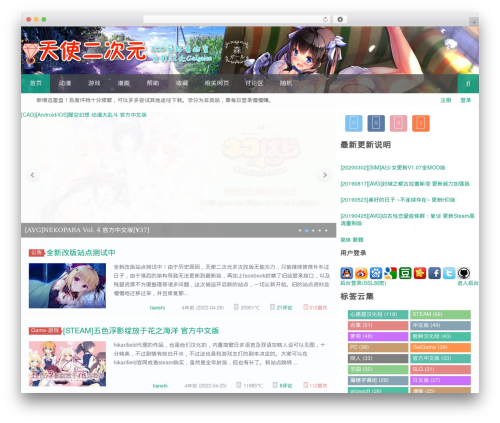Click the tianshi author on the 全新改版 post
Viewport: 500px width, 423px height.
click(157, 308)
